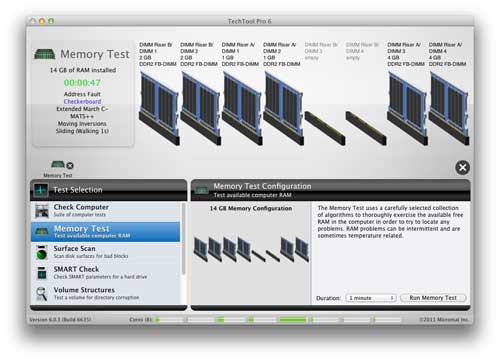The width and height of the screenshot is (500, 361).
Task: Zoom the TechTool Pro window
Action: click(51, 21)
